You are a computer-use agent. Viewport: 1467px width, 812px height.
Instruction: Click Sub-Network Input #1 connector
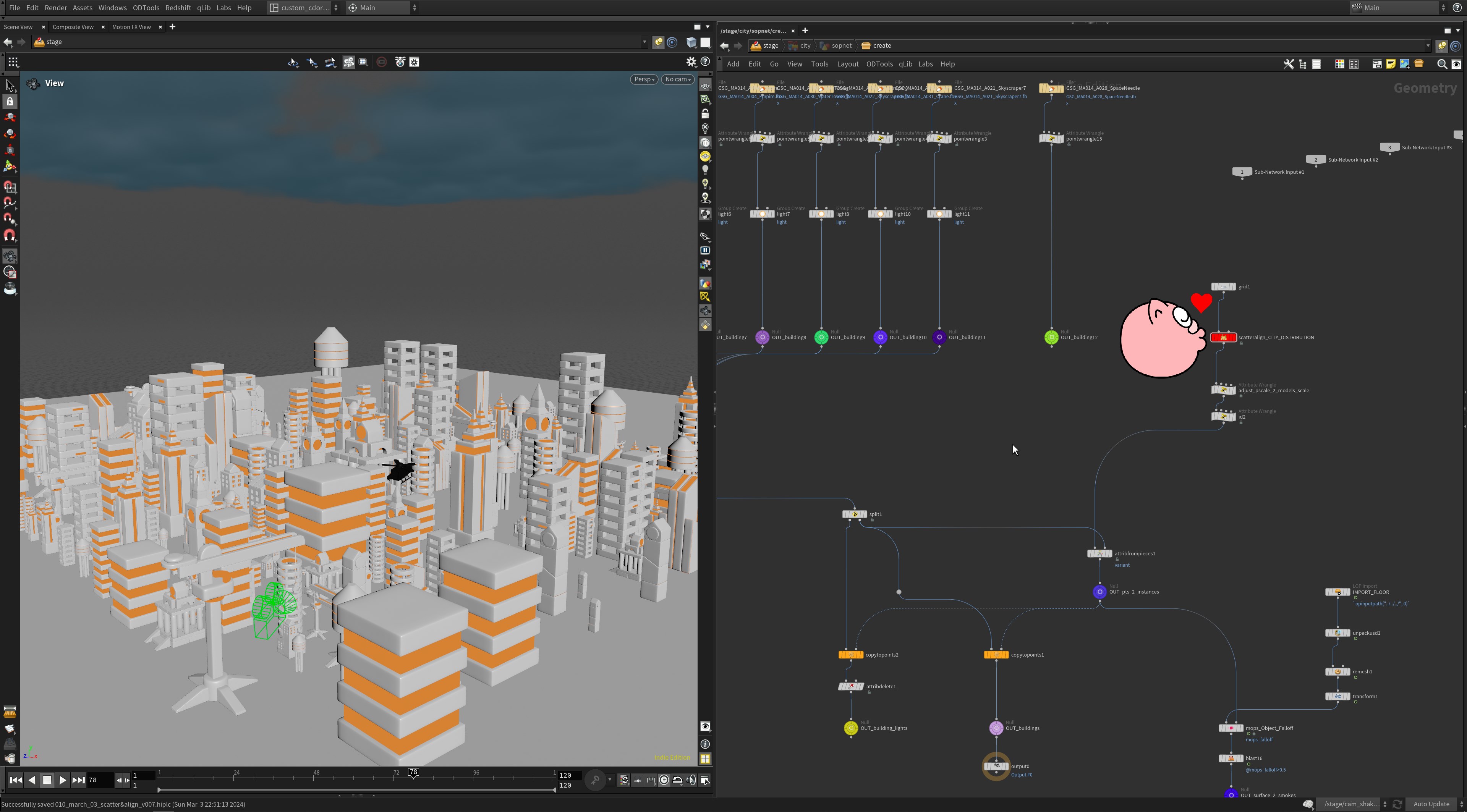point(1242,173)
